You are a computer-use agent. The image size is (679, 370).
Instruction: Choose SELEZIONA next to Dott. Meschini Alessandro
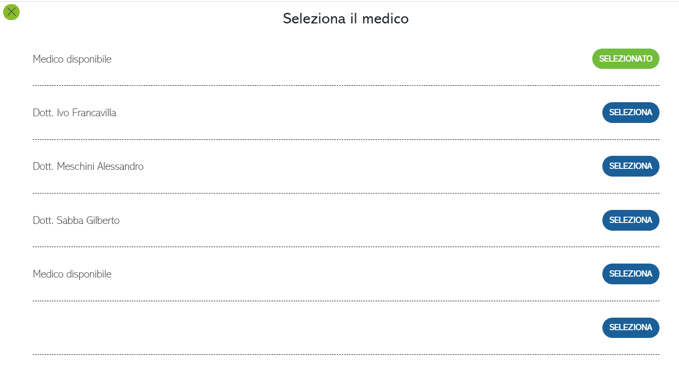pyautogui.click(x=630, y=166)
